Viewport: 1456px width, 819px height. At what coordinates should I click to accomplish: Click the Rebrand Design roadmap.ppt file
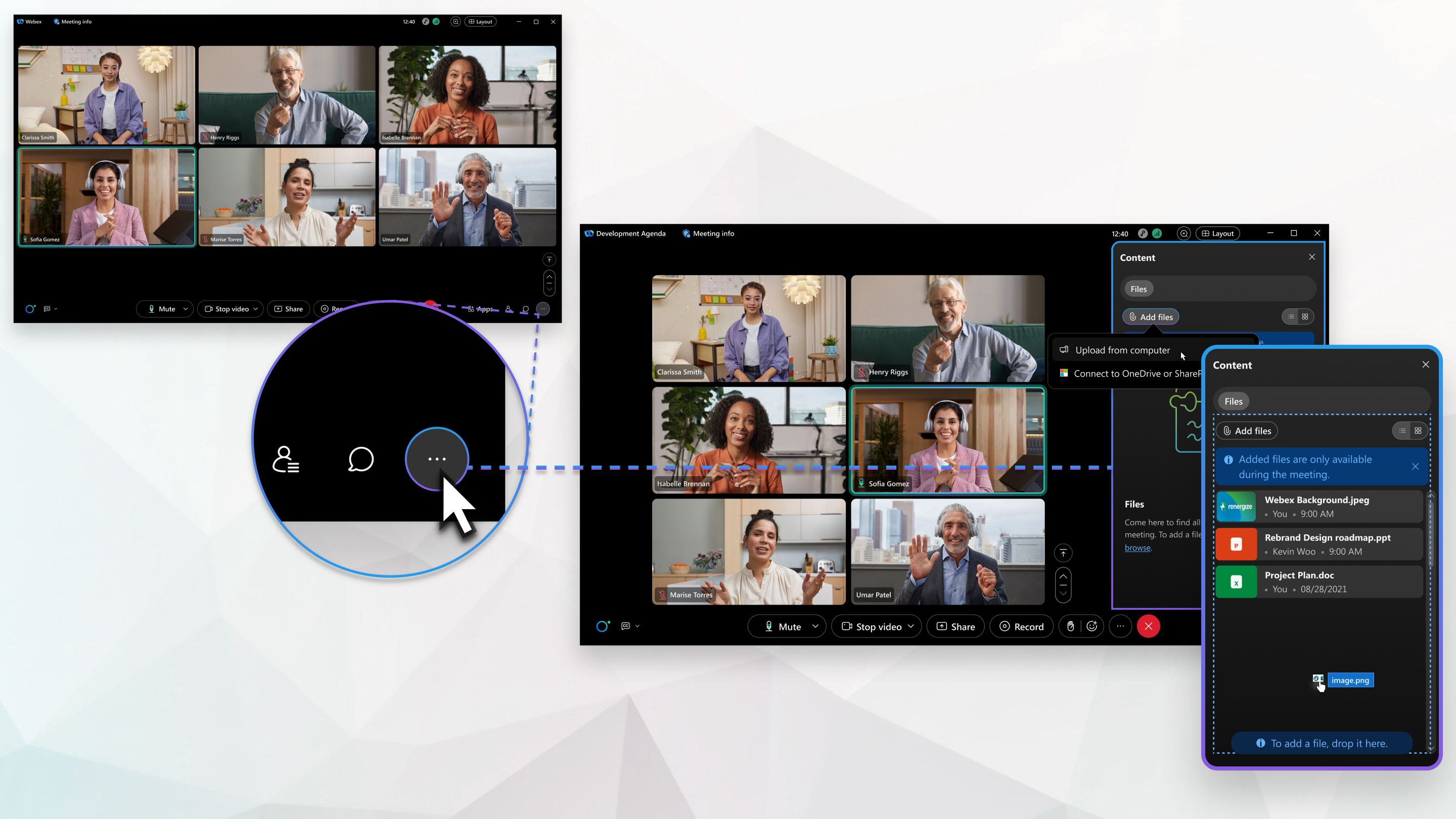1320,544
